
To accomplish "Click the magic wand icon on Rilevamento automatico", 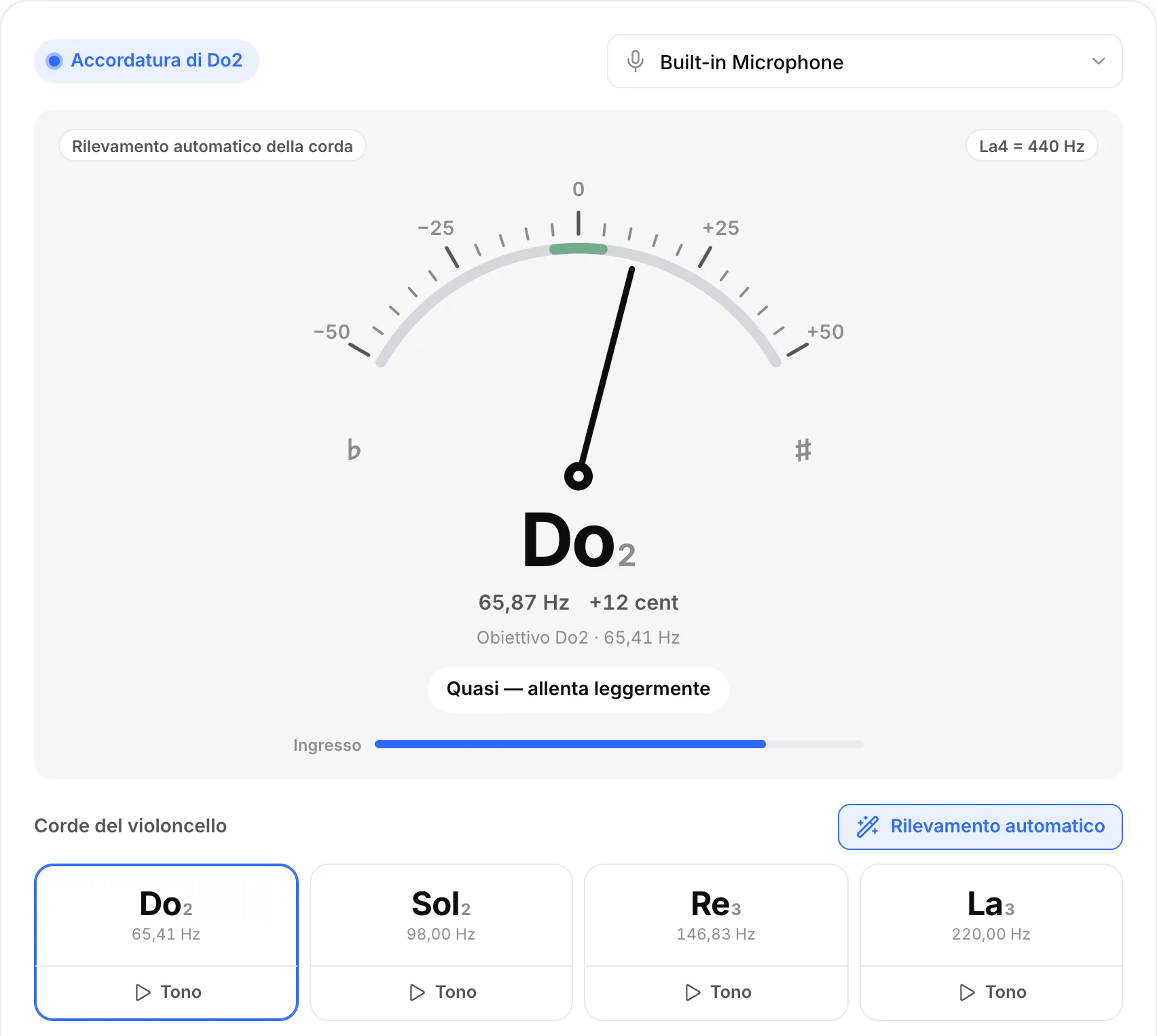I will click(868, 826).
